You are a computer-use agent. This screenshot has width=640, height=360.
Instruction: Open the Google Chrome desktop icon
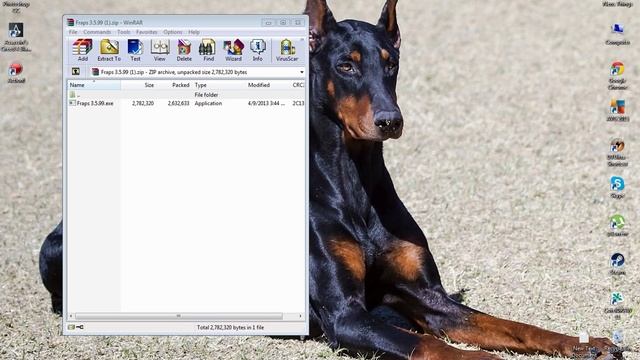pos(617,76)
